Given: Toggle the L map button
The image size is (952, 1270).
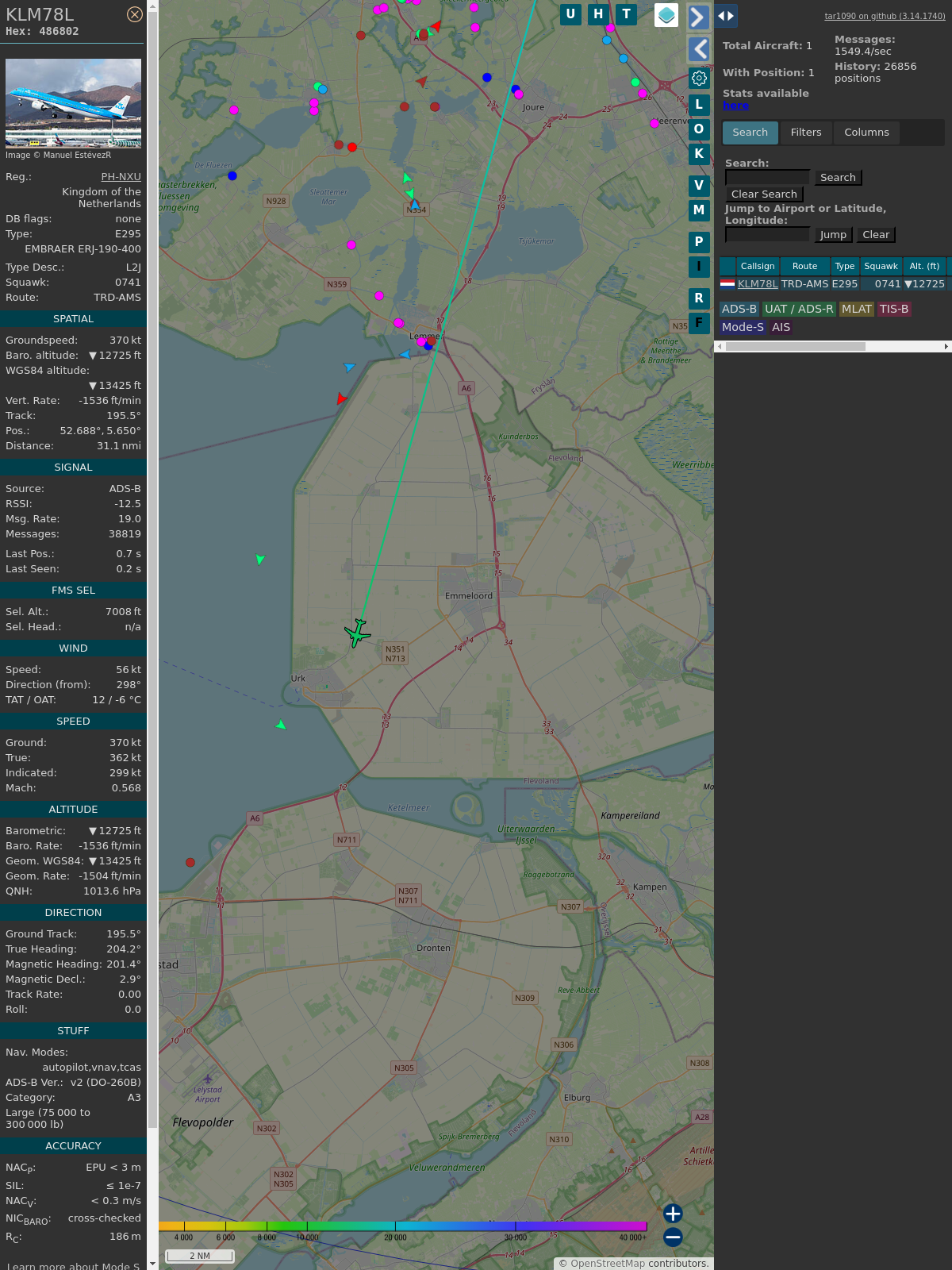Looking at the screenshot, I should (699, 105).
